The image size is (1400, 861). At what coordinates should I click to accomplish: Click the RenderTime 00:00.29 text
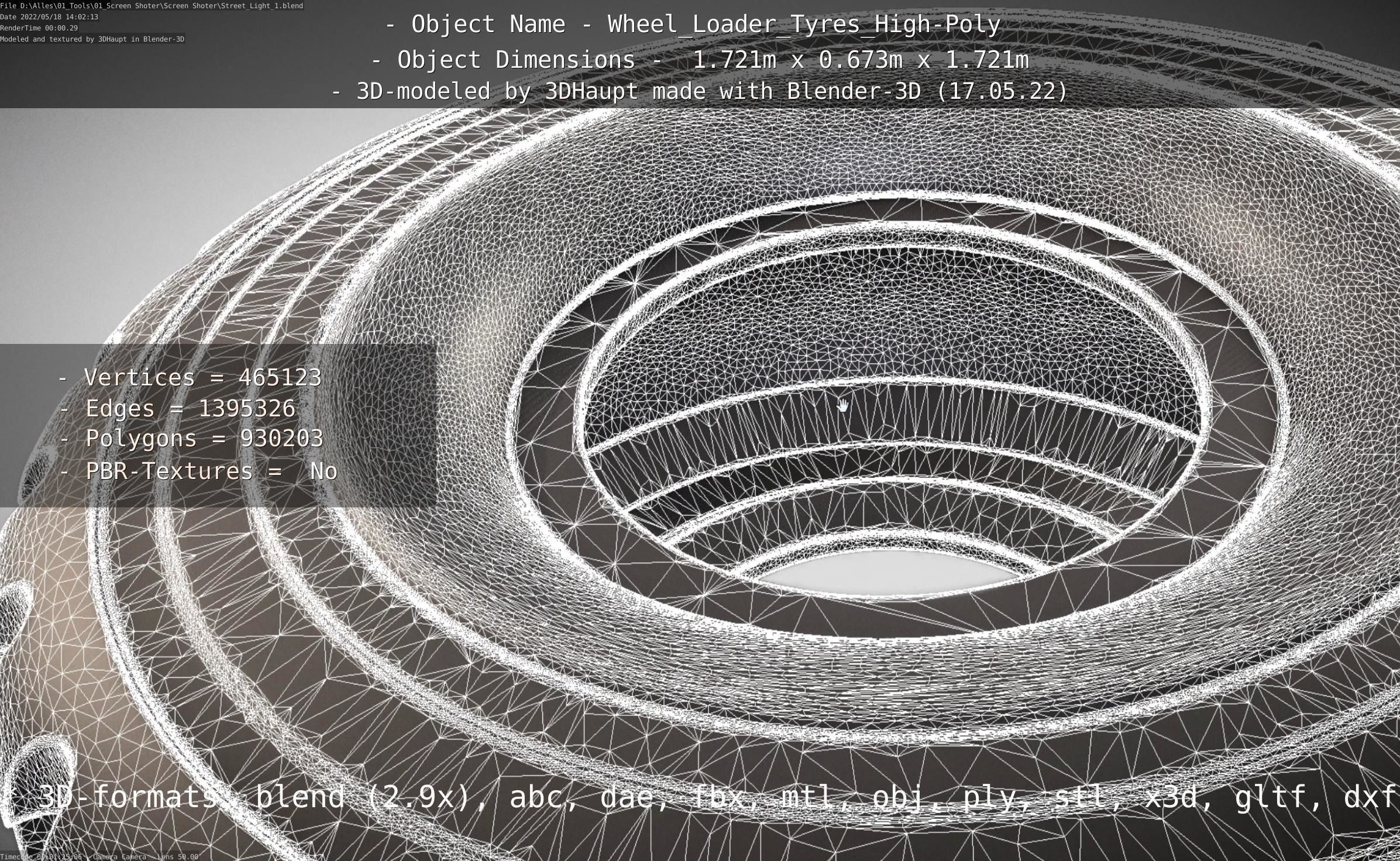(39, 28)
